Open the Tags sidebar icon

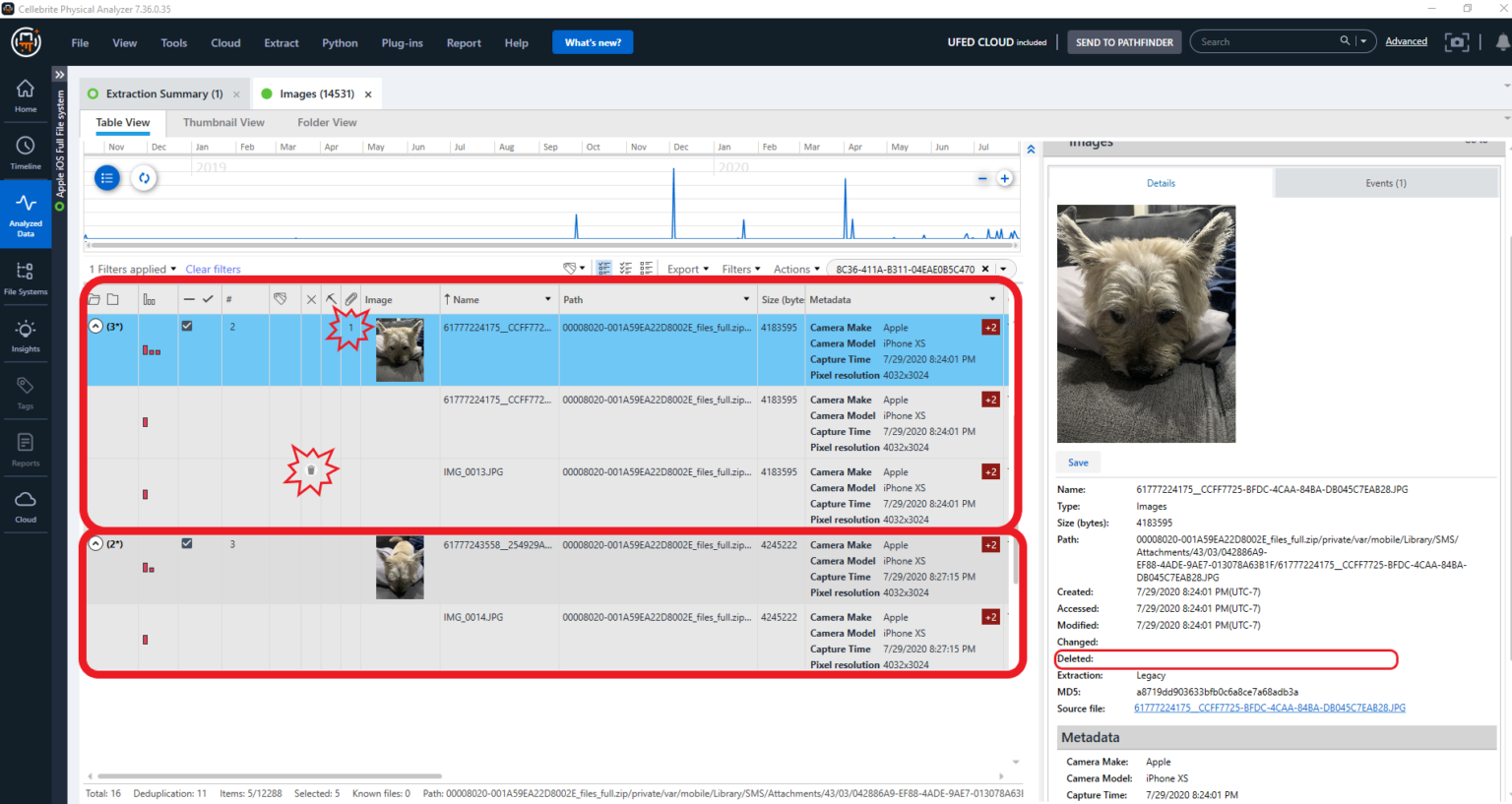(x=26, y=392)
